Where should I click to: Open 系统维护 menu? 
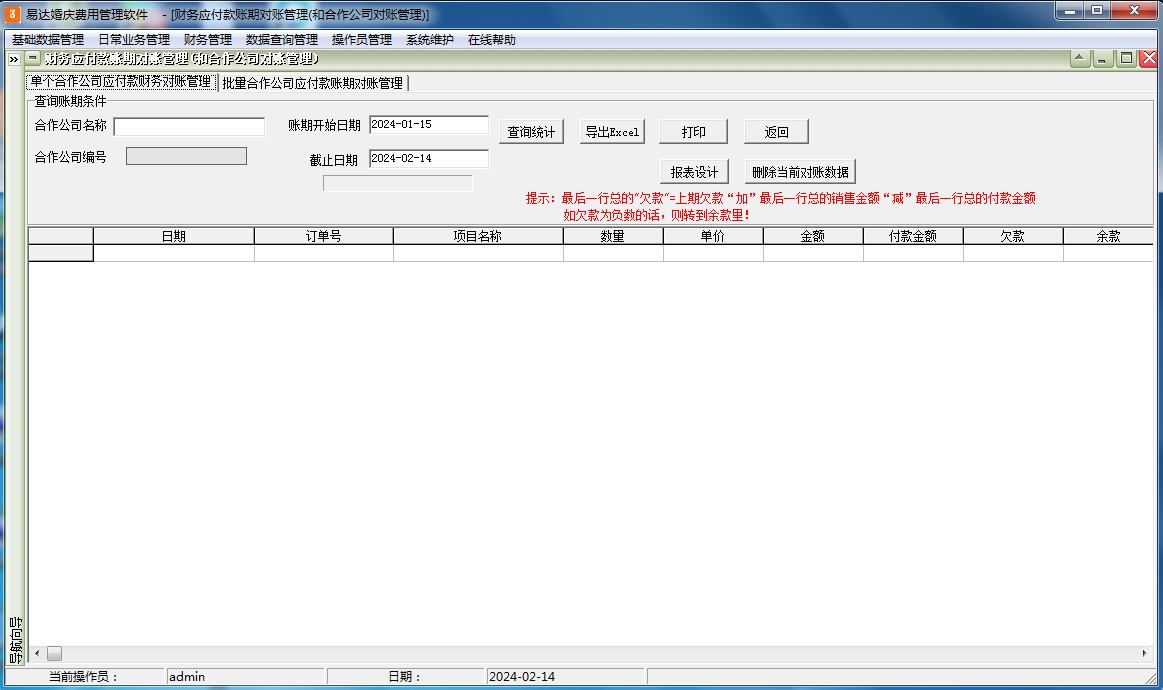(429, 39)
